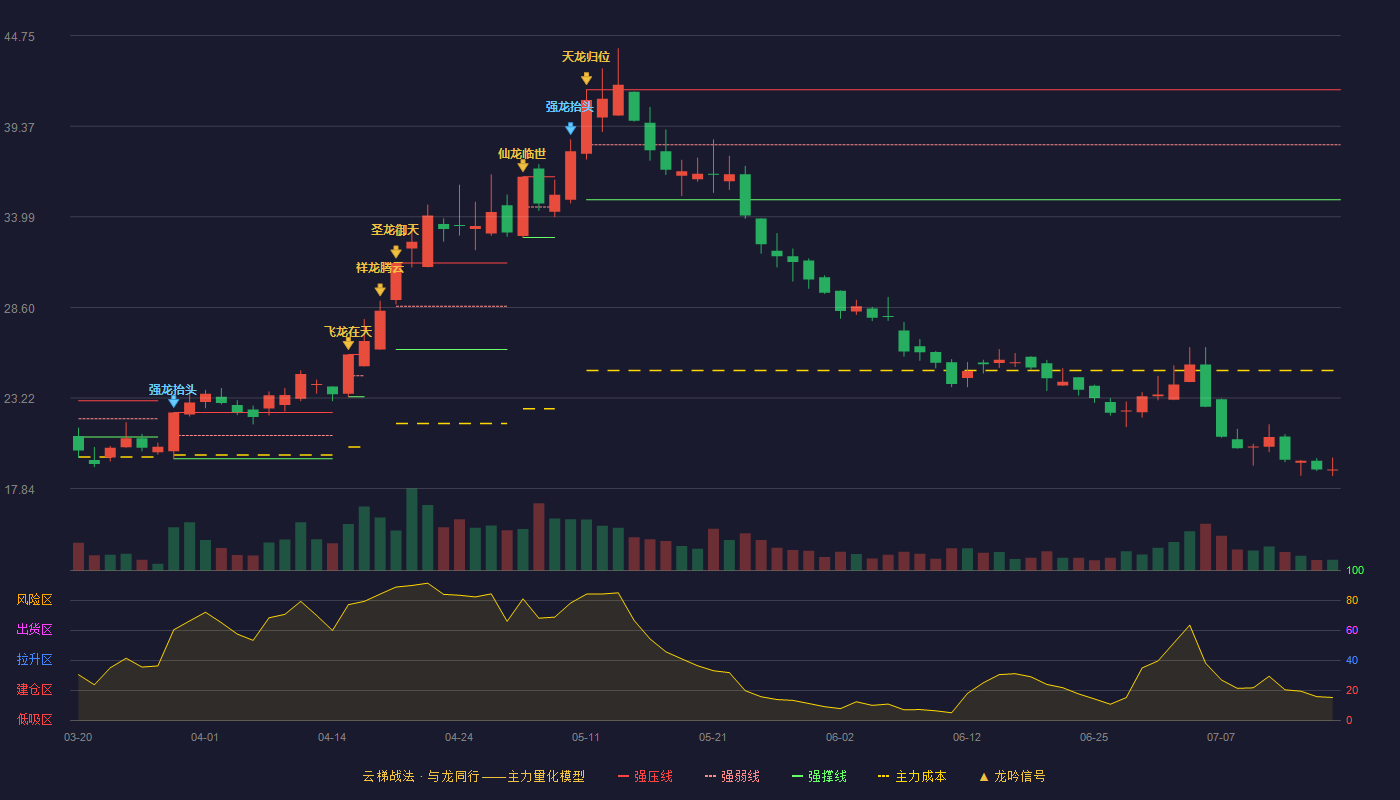Click the 28.60 price axis label
Screen dimensions: 1400x800
pyautogui.click(x=19, y=309)
